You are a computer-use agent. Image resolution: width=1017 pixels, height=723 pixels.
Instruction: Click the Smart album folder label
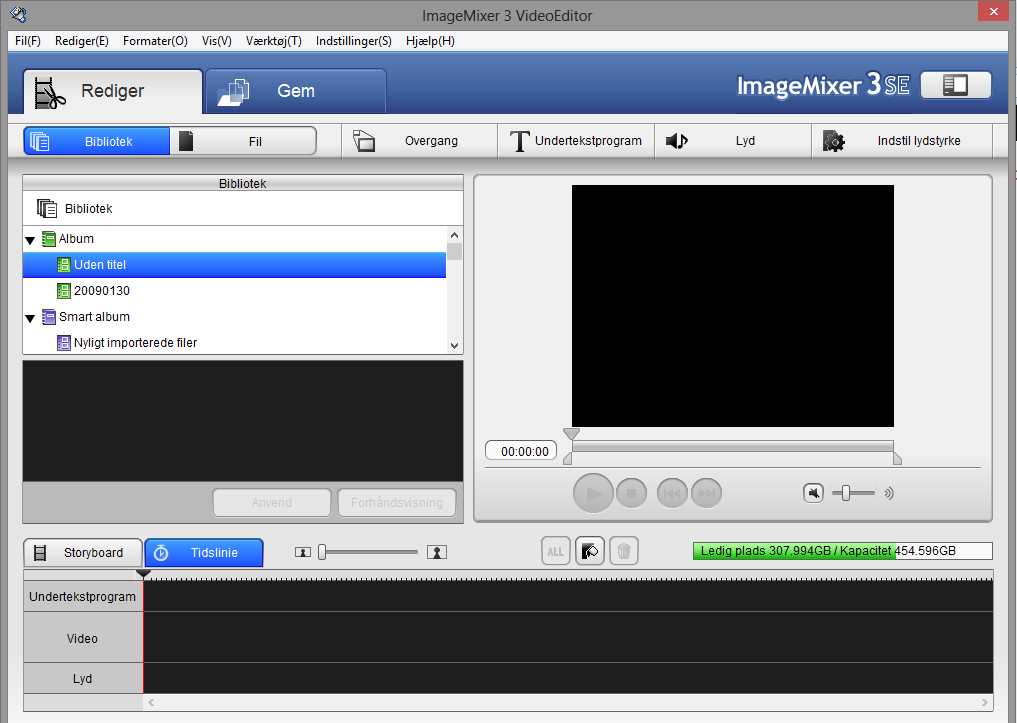(x=94, y=316)
